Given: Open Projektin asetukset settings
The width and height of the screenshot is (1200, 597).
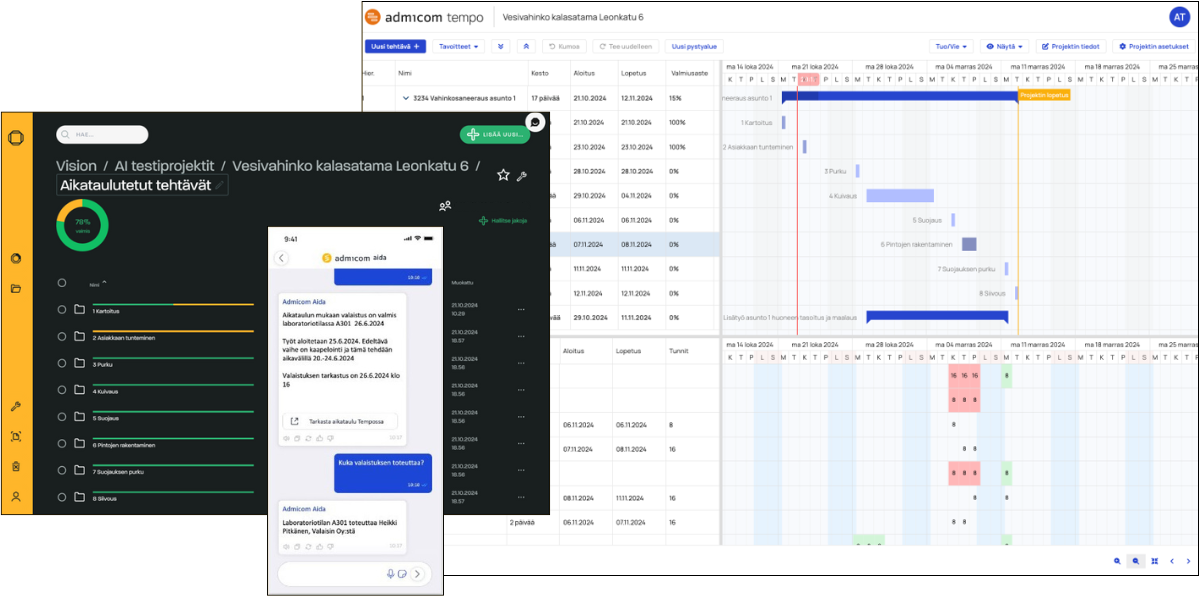Looking at the screenshot, I should point(1154,46).
